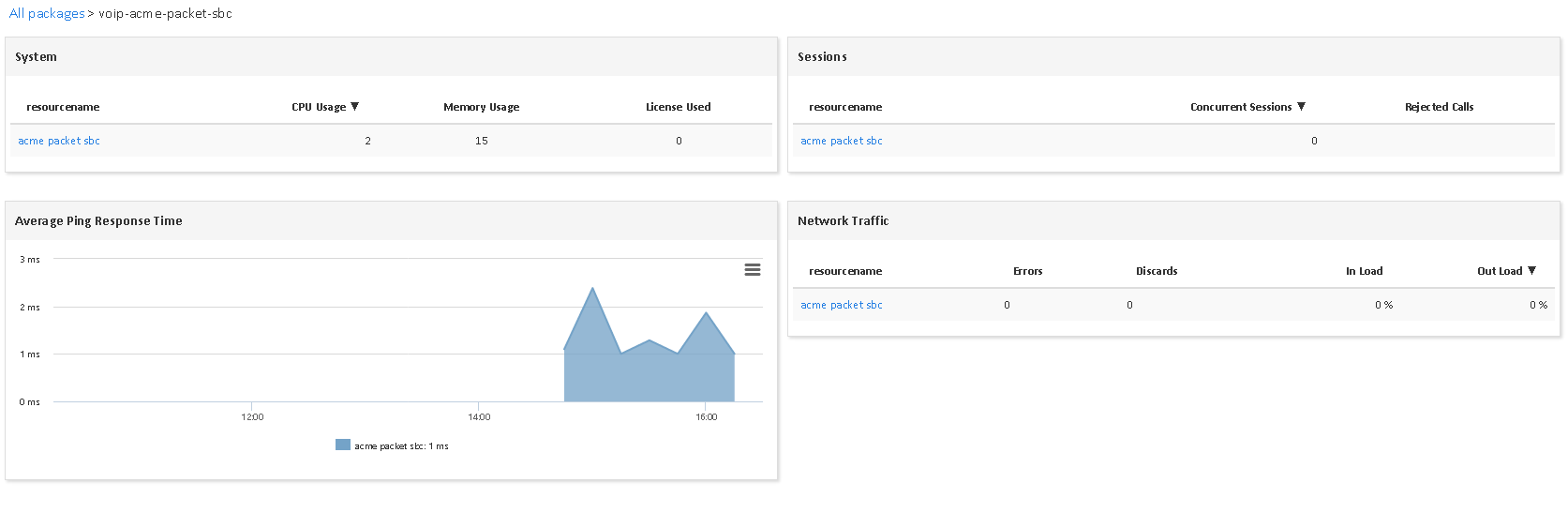
Task: Sort Sessions table by resourcename header
Action: 845,107
